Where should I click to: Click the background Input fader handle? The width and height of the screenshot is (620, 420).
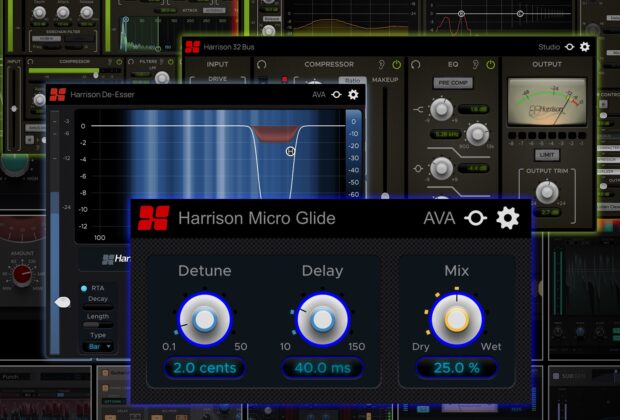(x=14, y=108)
